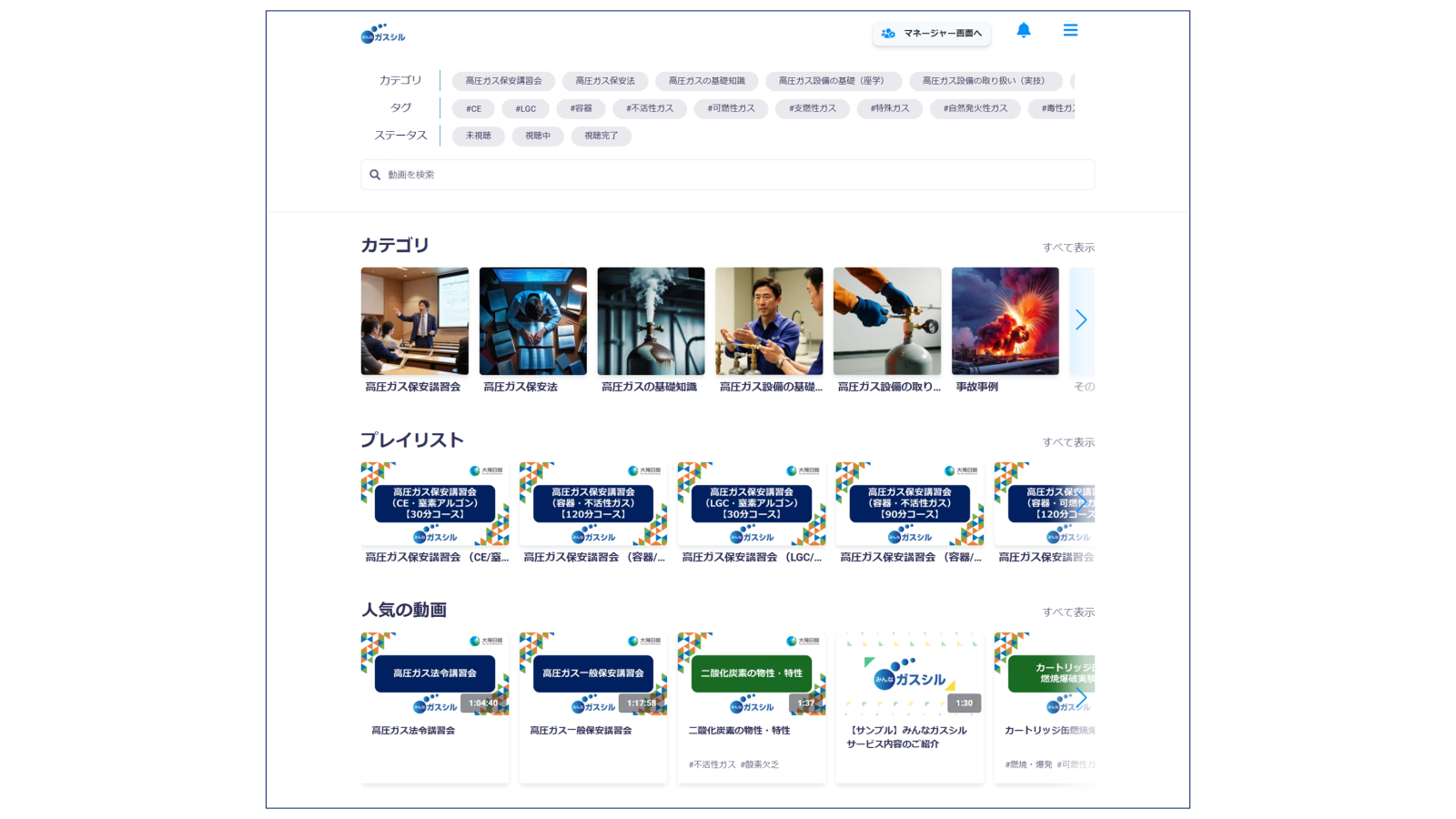The width and height of the screenshot is (1456, 819).
Task: Enable the 未視聴 status filter
Action: tap(478, 136)
